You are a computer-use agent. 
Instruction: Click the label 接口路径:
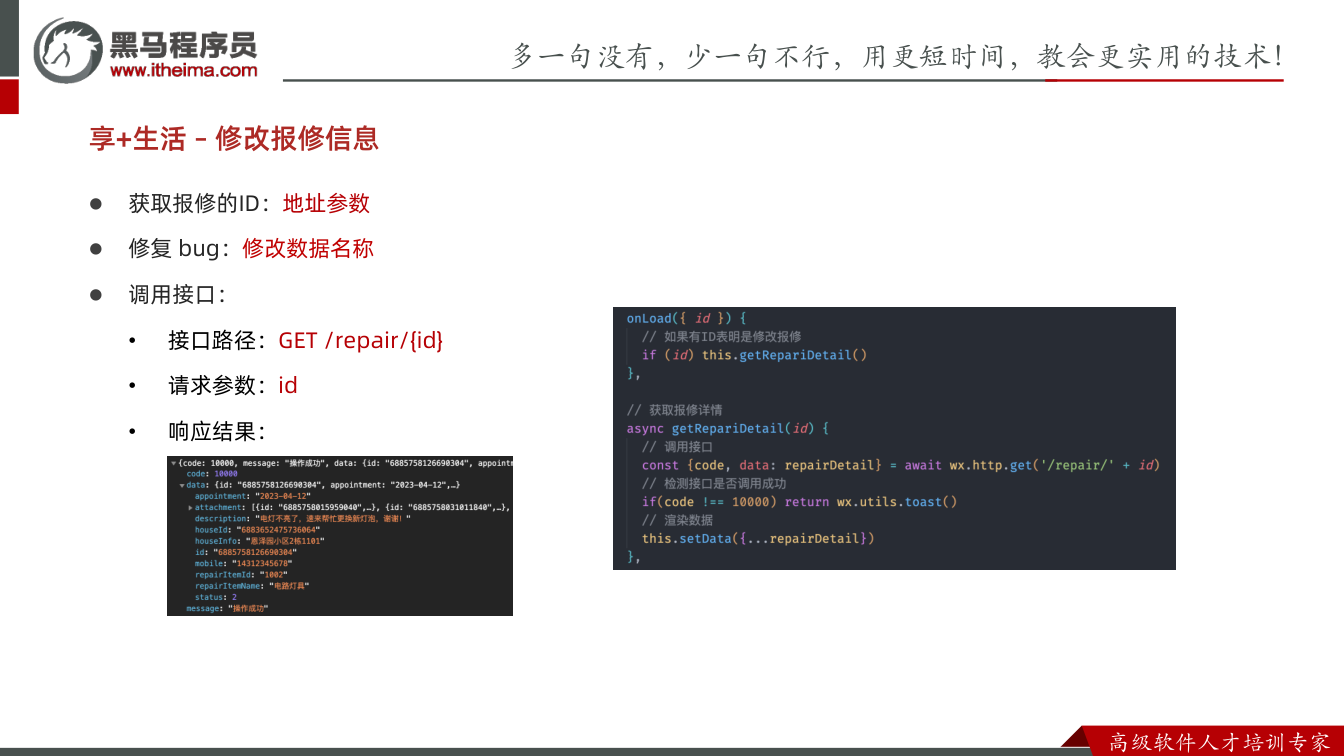[217, 340]
